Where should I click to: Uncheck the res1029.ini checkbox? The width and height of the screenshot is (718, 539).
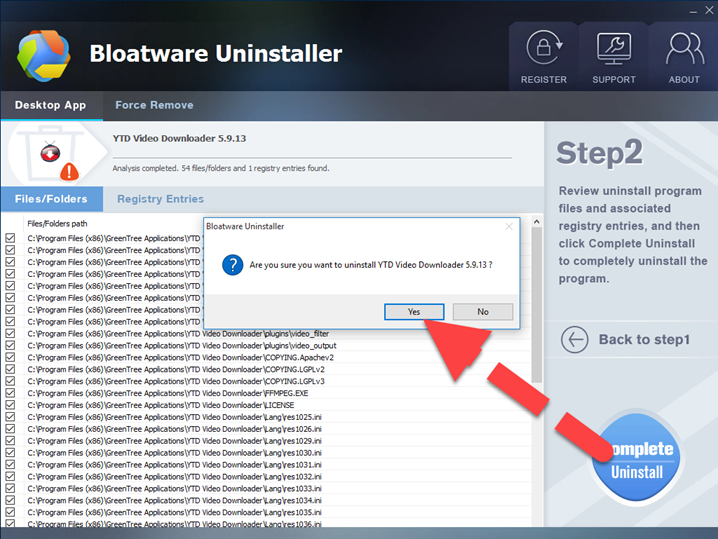[x=10, y=441]
